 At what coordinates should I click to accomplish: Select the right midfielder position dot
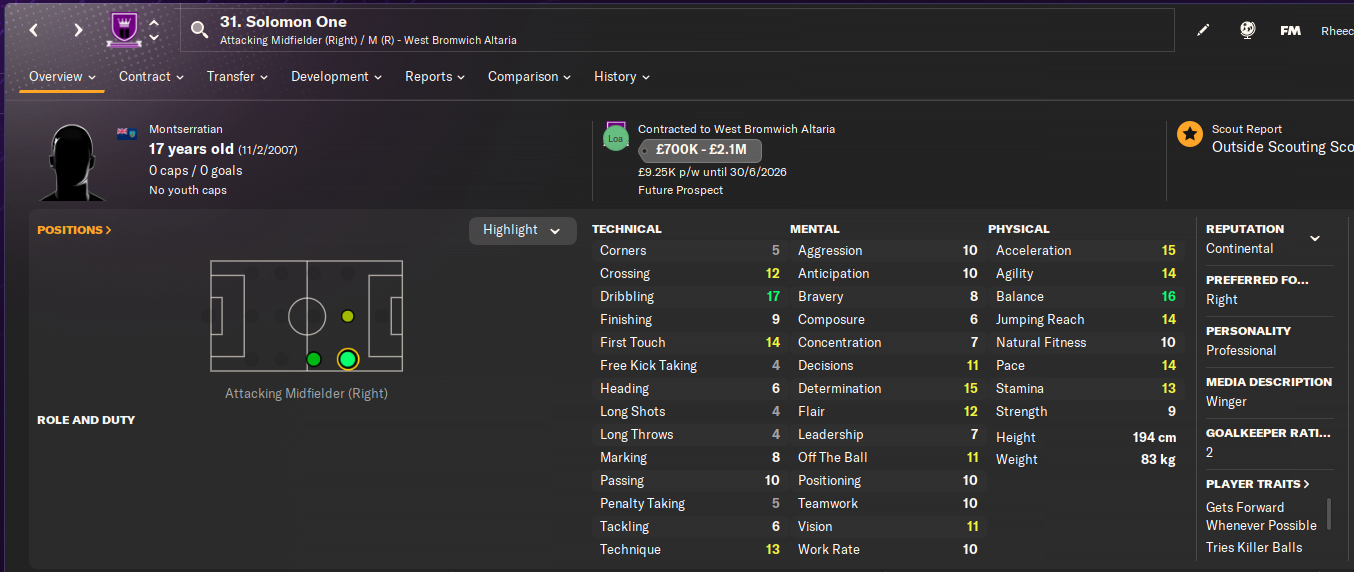tap(314, 359)
